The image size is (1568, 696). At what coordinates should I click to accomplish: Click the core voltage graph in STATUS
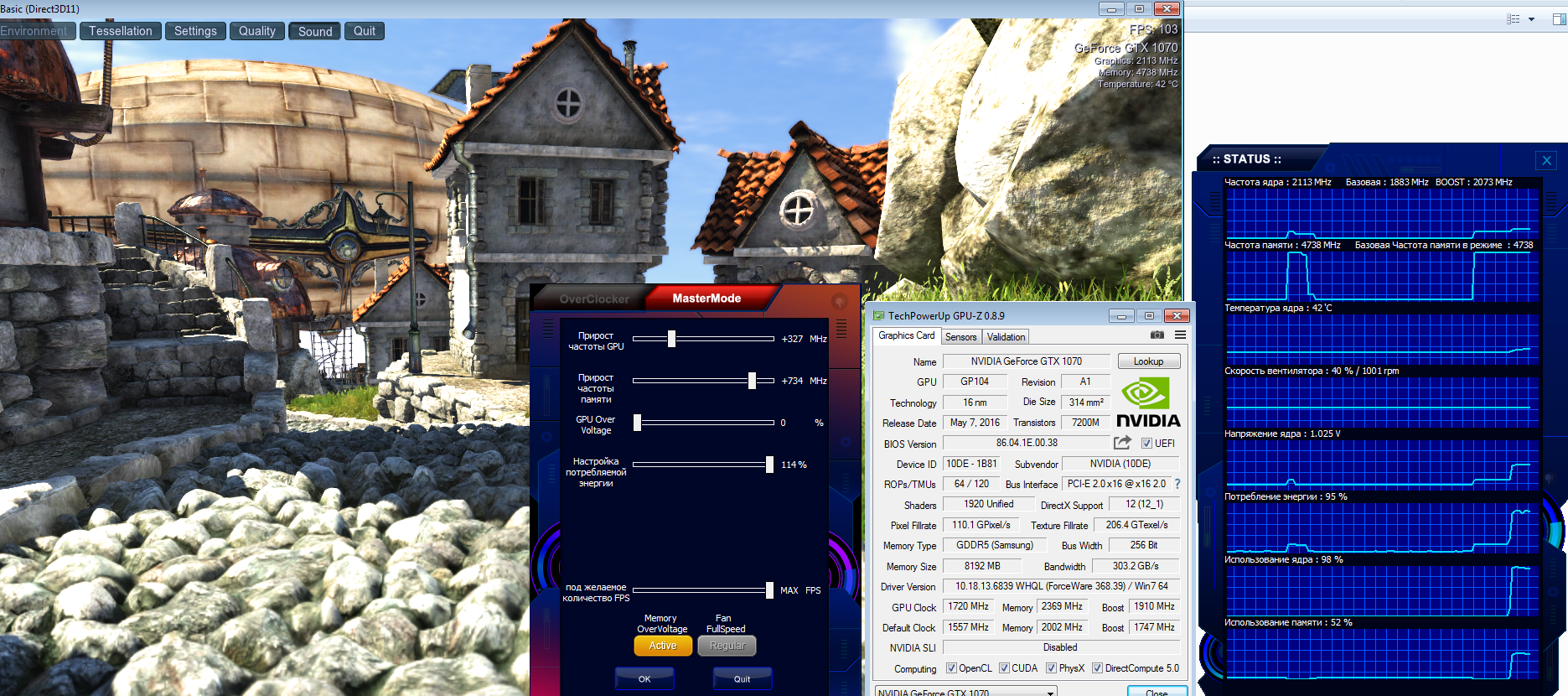pos(1382,465)
